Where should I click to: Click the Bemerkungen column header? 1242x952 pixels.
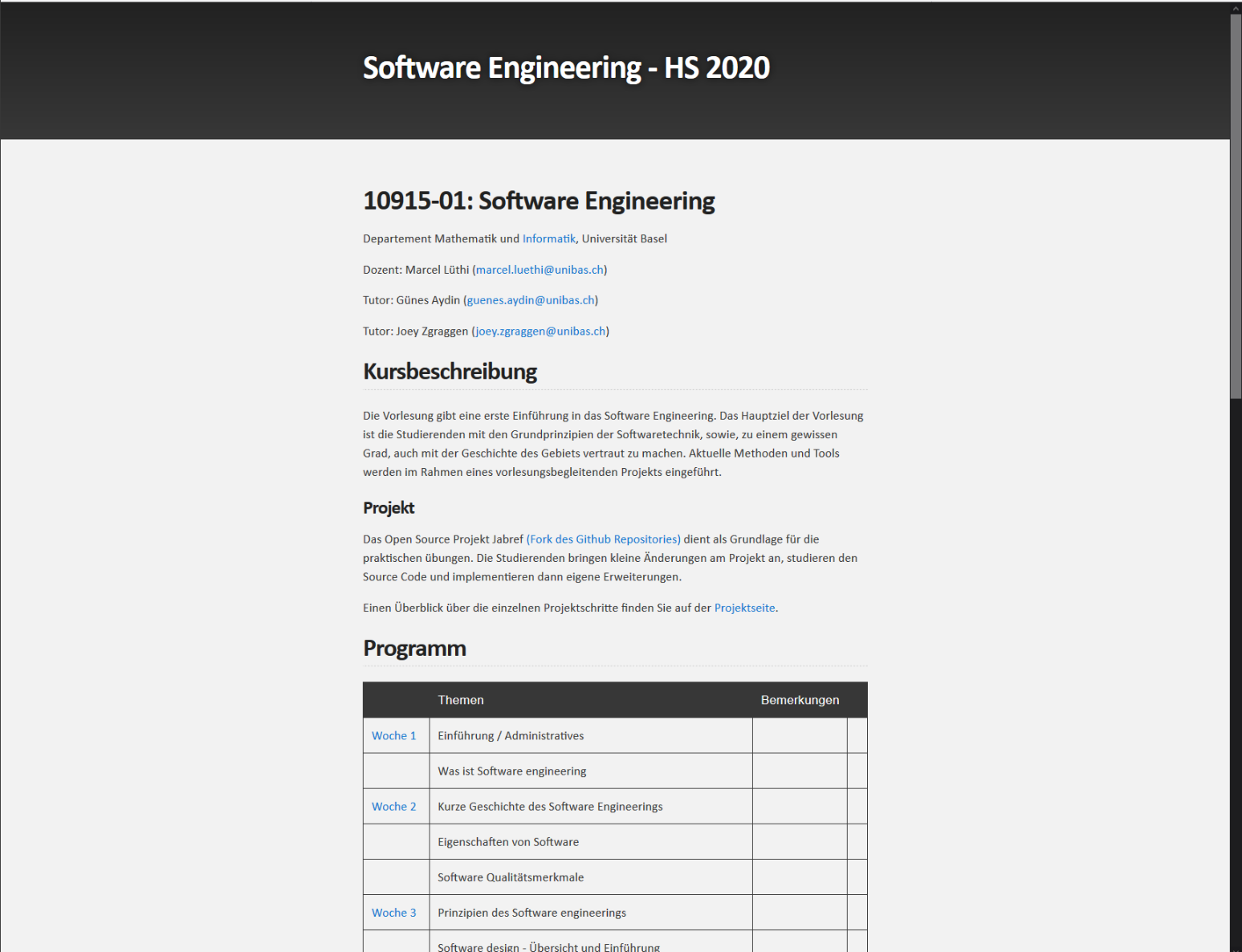(800, 699)
